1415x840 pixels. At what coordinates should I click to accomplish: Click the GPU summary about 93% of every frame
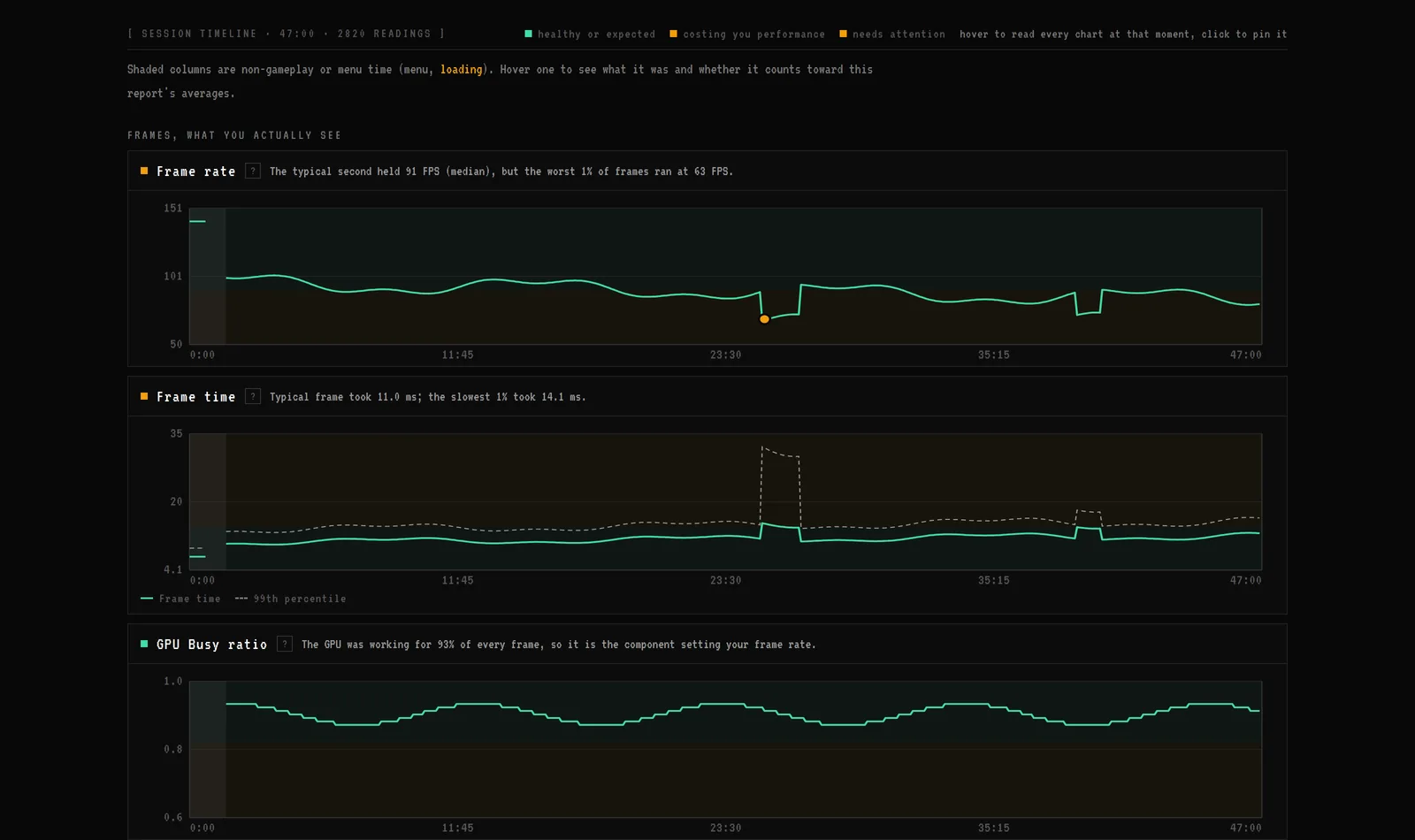click(x=559, y=645)
